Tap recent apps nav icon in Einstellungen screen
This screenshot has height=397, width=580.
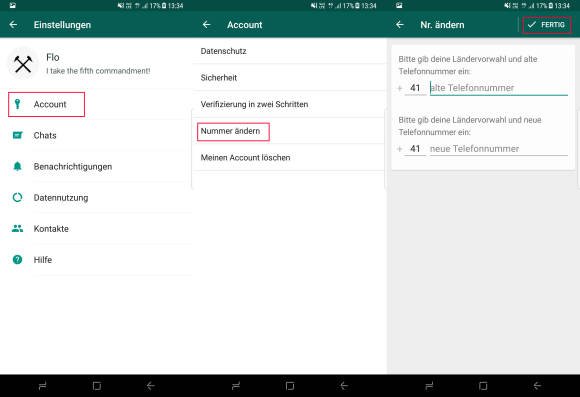click(x=43, y=386)
